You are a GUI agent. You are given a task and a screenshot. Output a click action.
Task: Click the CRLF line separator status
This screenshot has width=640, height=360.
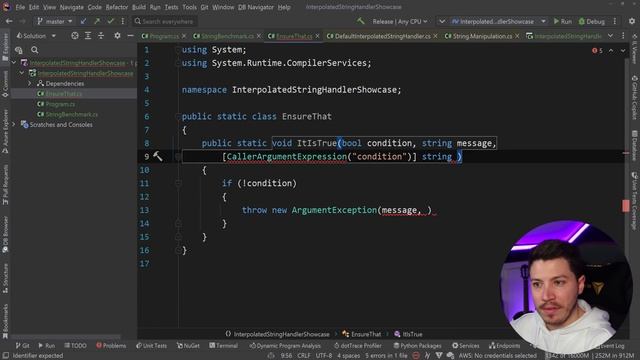[x=304, y=356]
